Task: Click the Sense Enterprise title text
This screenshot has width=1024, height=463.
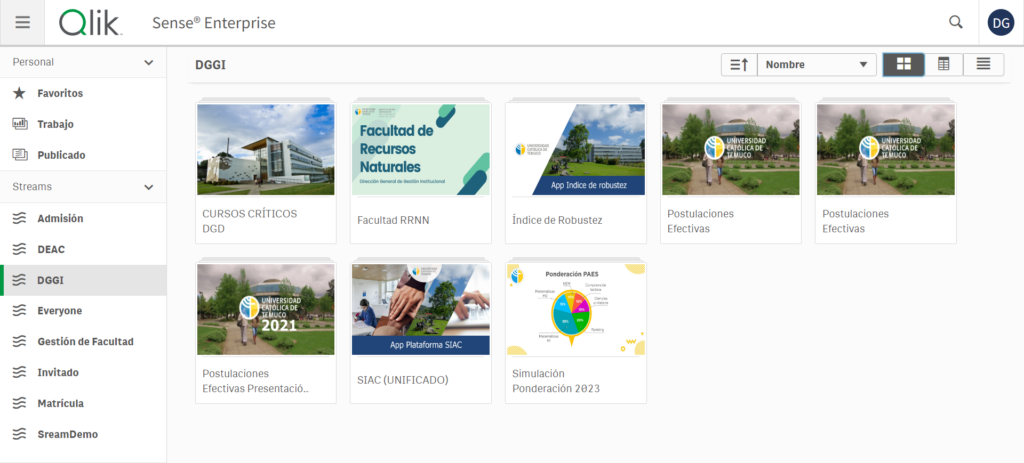Action: pos(214,23)
